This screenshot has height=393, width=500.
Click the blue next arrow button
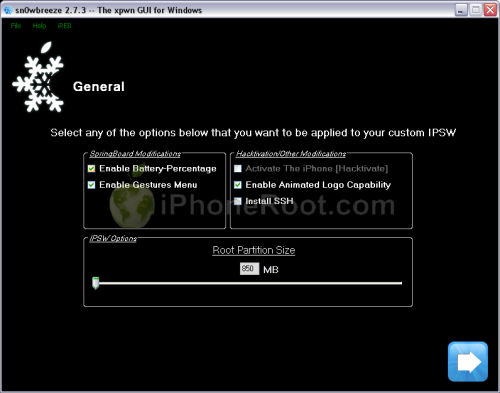[x=468, y=361]
